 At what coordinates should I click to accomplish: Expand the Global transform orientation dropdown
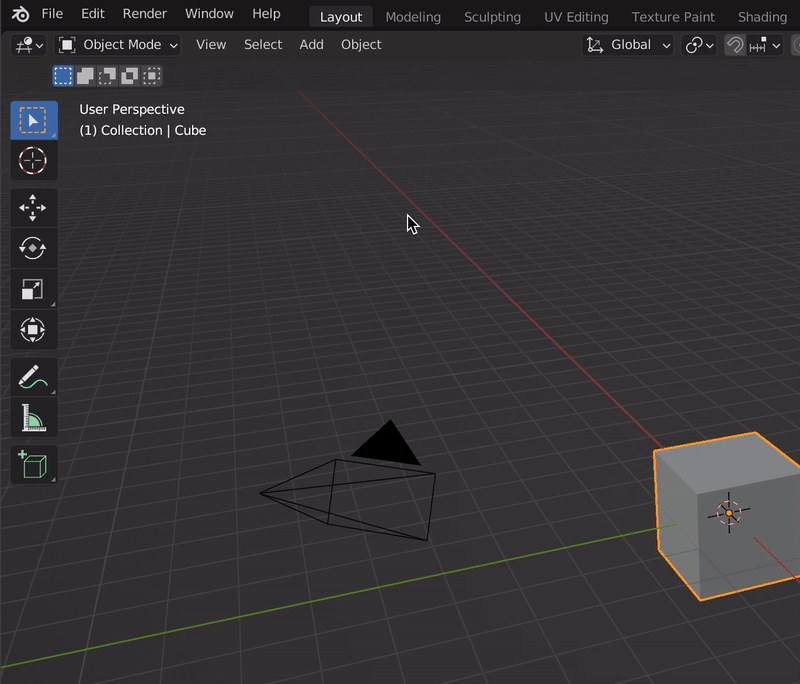click(628, 45)
